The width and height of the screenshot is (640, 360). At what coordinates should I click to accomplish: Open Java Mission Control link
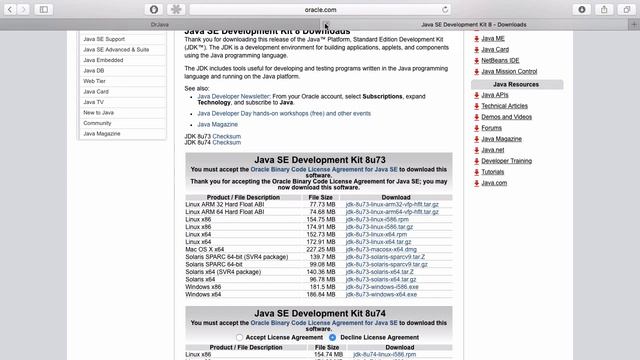[509, 71]
